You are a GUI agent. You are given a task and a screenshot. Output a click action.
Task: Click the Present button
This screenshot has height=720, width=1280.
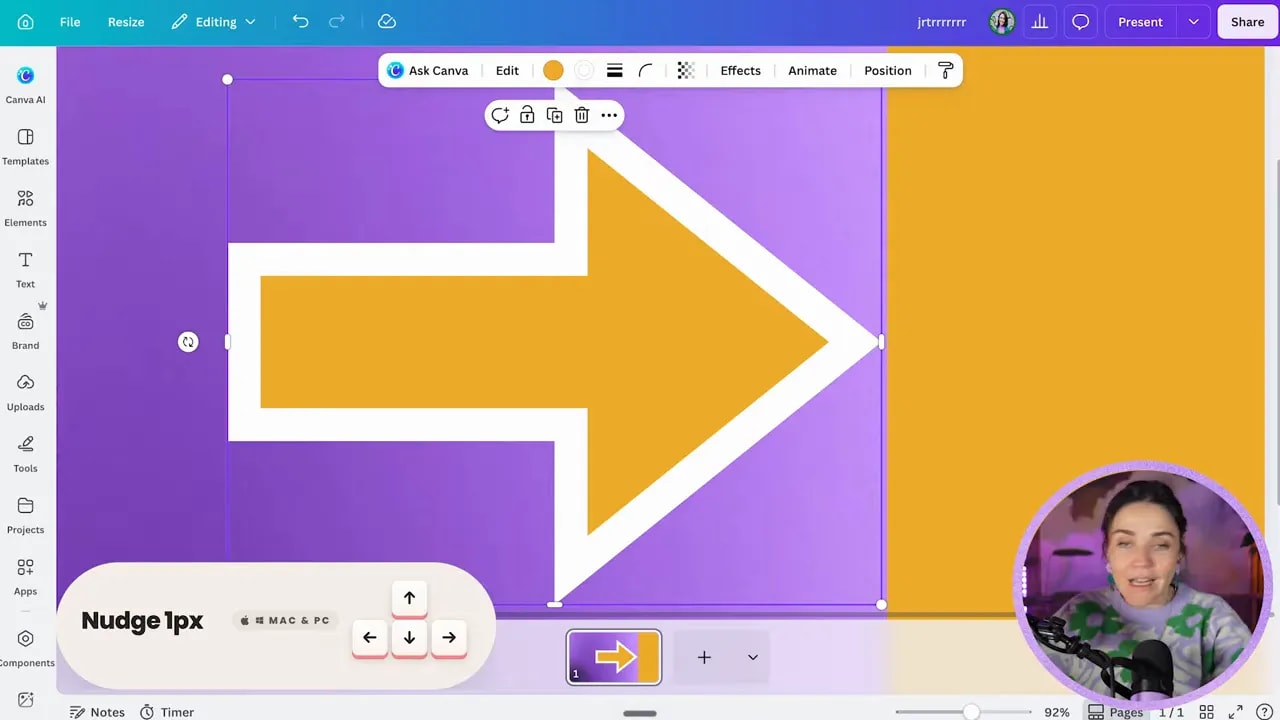pyautogui.click(x=1140, y=22)
